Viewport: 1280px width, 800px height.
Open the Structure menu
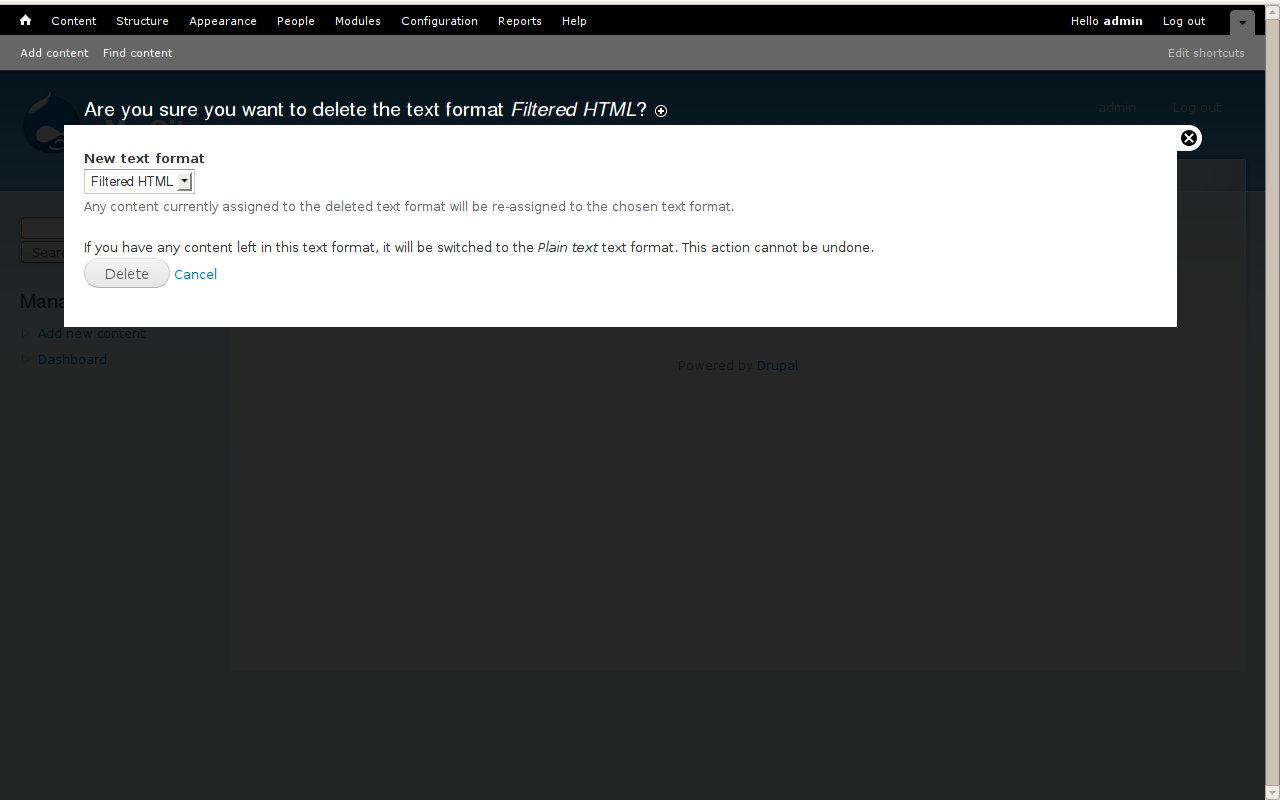click(142, 20)
